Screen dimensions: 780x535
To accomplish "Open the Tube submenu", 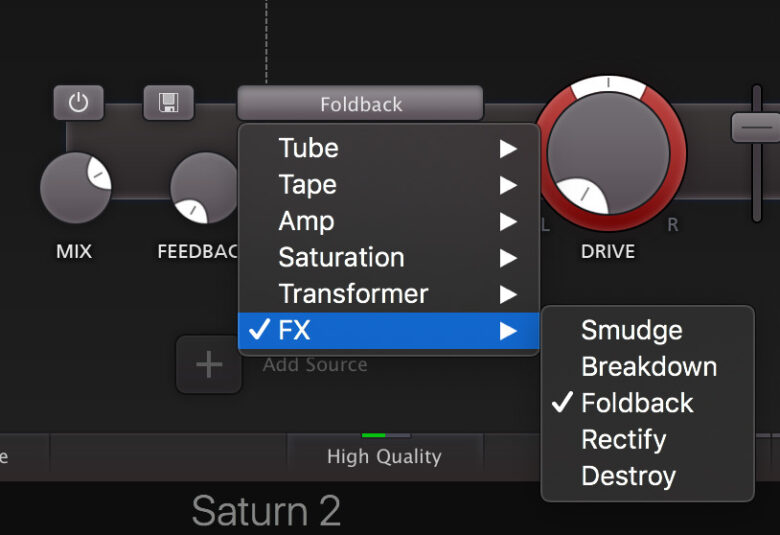I will pyautogui.click(x=389, y=148).
